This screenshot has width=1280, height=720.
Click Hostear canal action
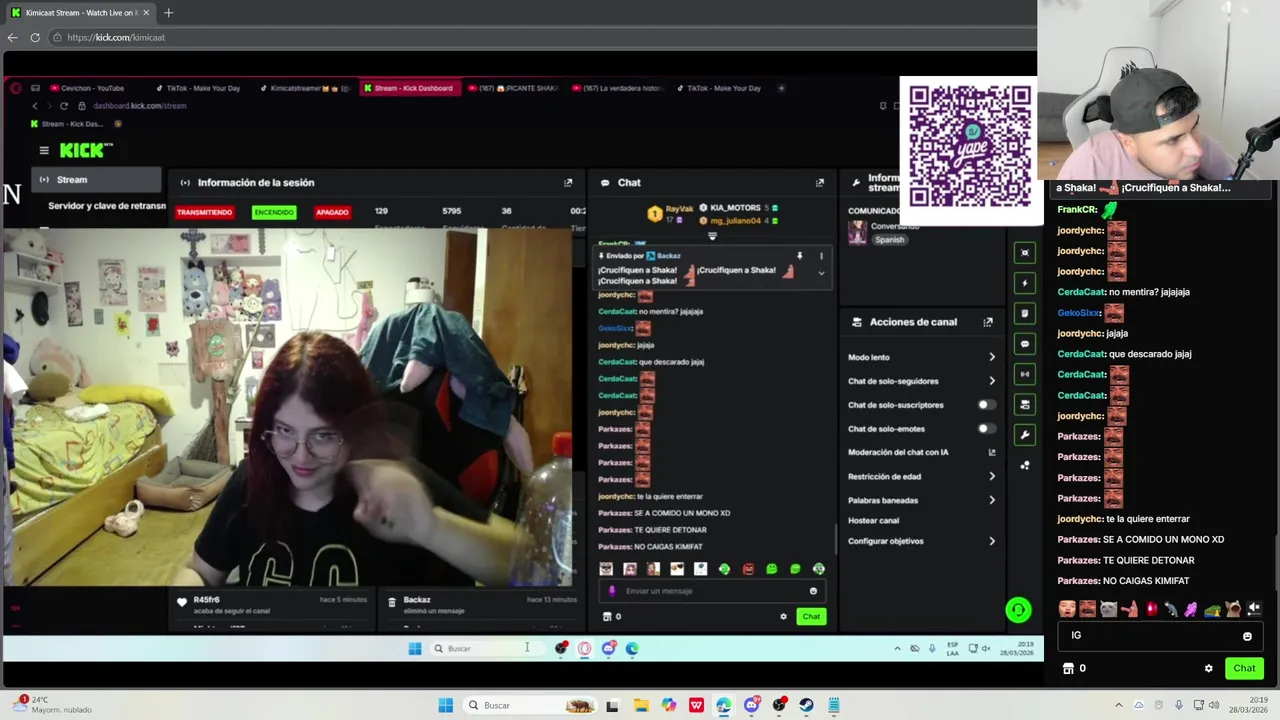coord(873,520)
